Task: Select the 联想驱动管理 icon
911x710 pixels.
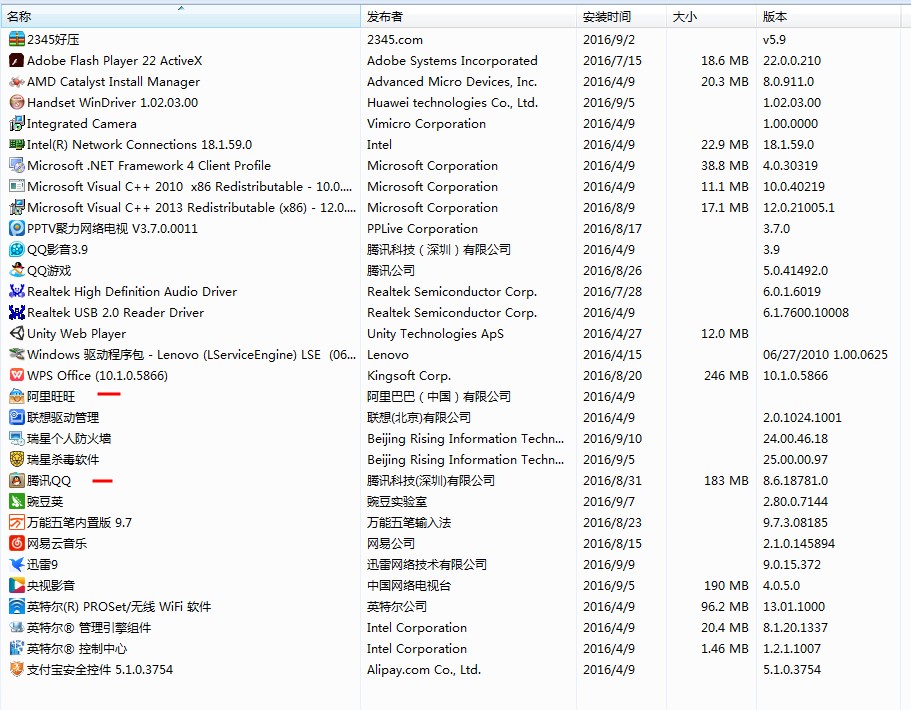Action: [17, 417]
